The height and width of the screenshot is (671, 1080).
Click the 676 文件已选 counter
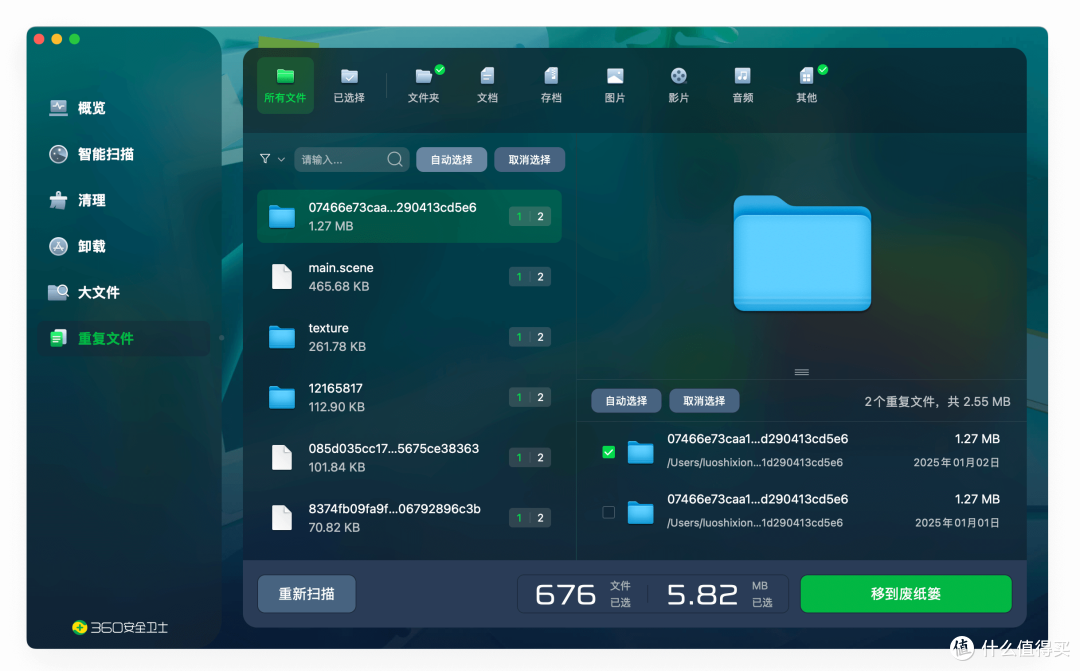coord(583,594)
